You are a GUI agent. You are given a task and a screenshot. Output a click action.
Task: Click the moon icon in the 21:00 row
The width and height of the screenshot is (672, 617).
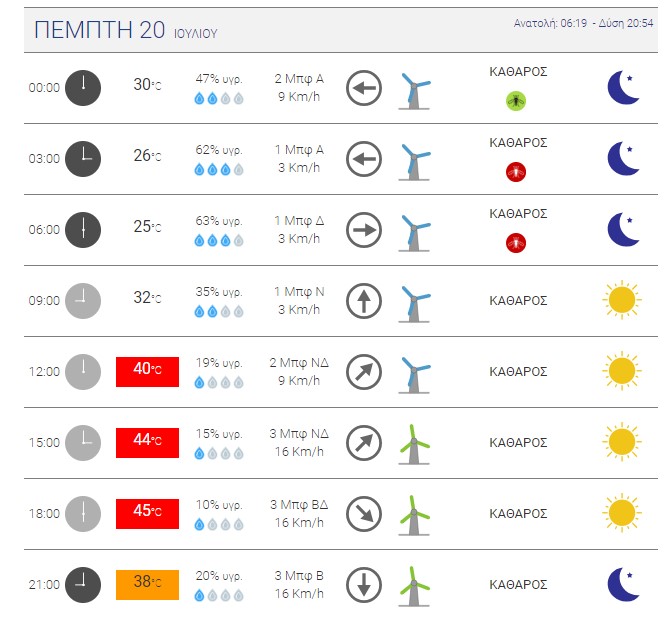click(624, 584)
